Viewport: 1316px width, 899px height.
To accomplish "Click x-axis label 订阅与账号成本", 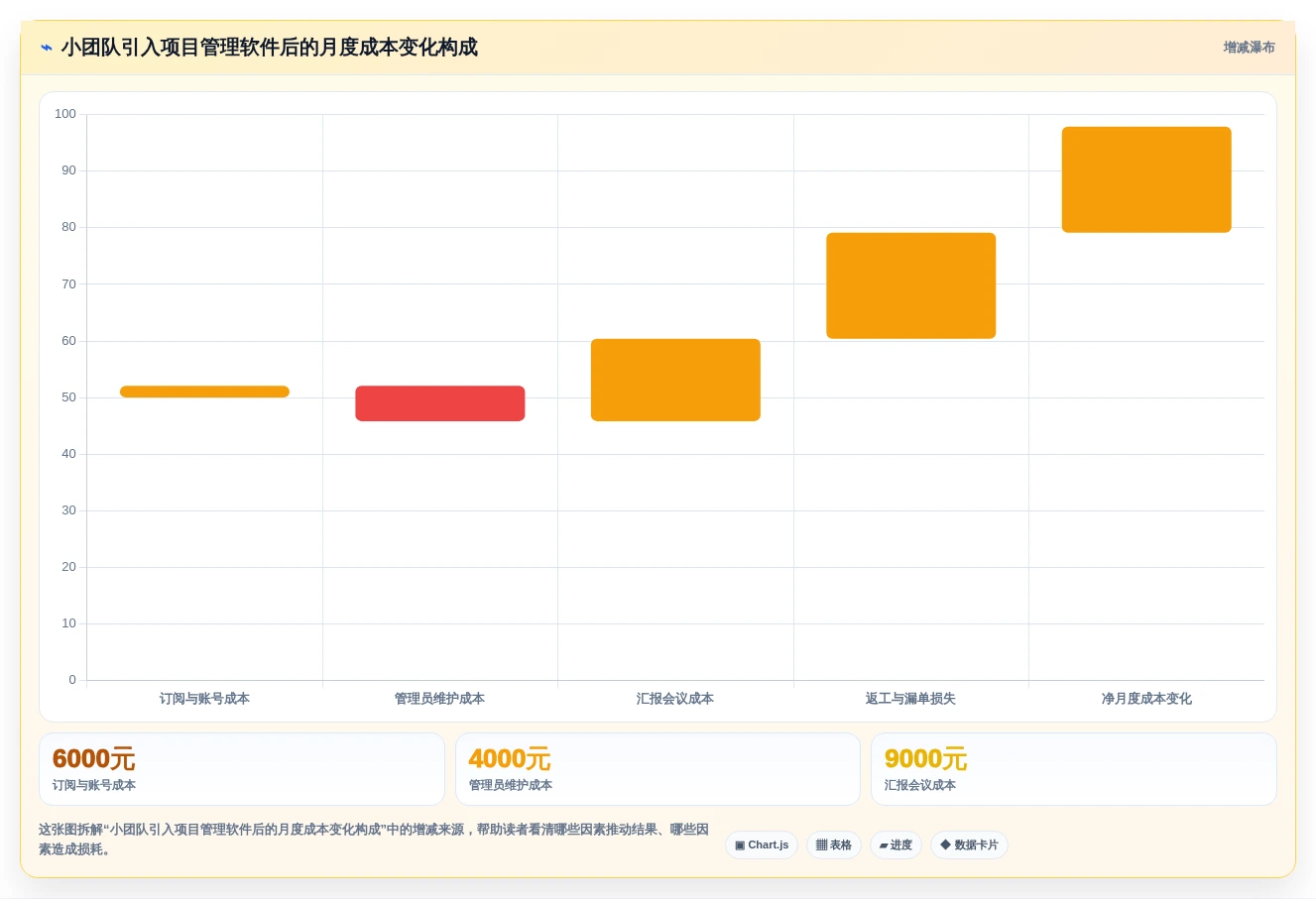I will 204,699.
